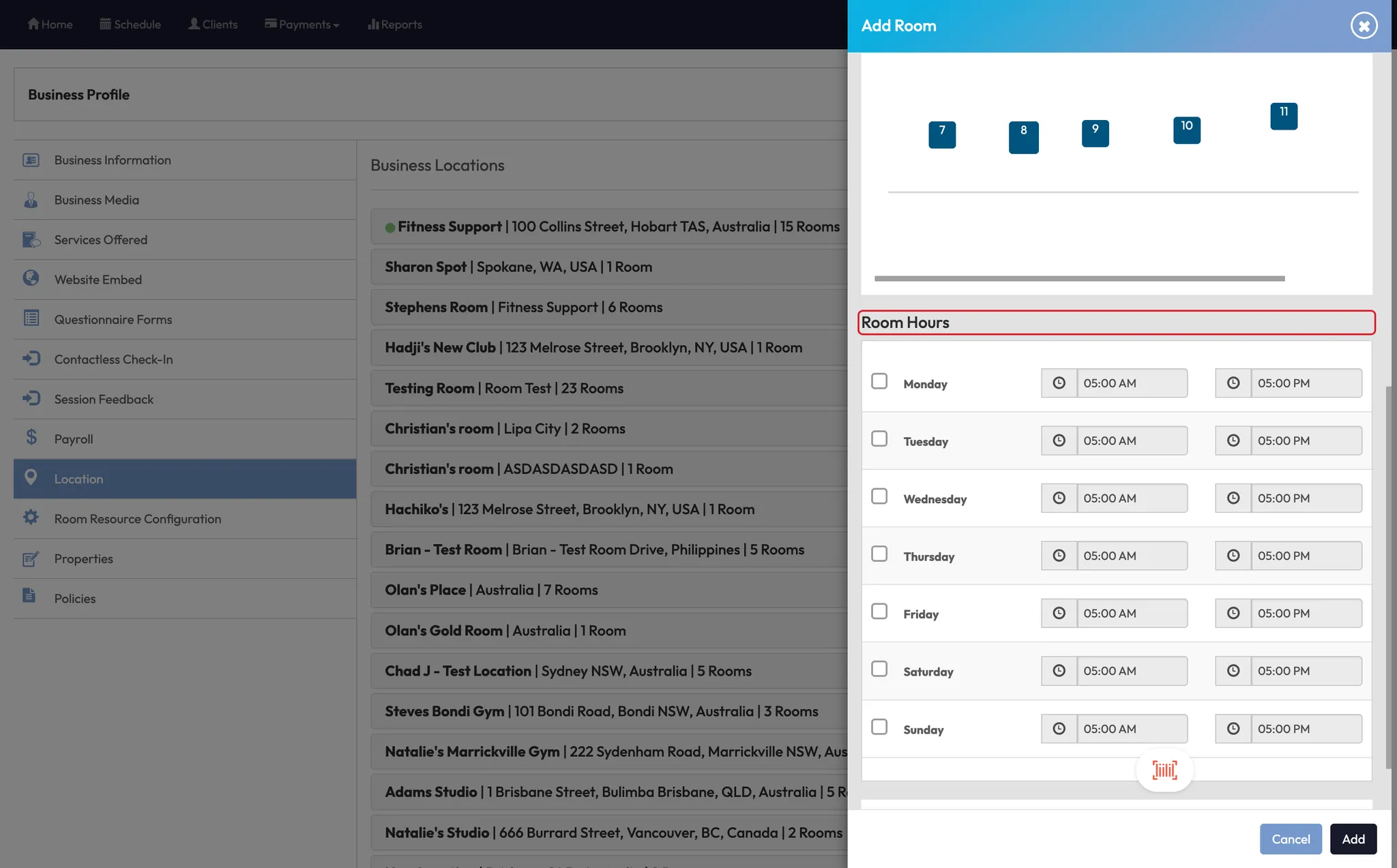This screenshot has height=868, width=1397.
Task: Click the Cancel button
Action: tap(1290, 839)
